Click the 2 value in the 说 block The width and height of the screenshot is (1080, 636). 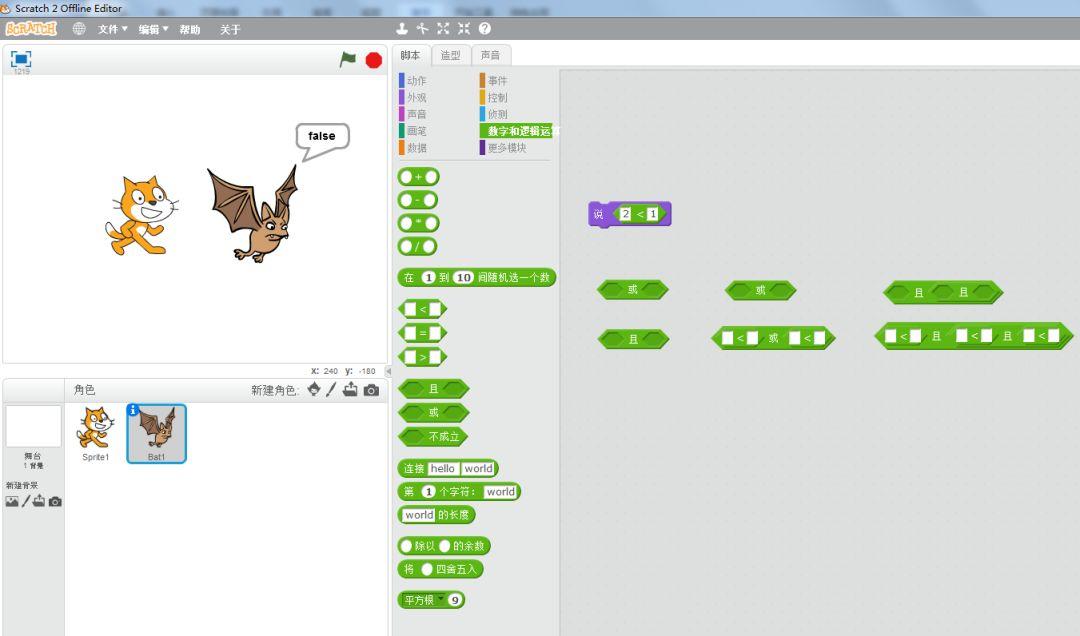coord(625,214)
